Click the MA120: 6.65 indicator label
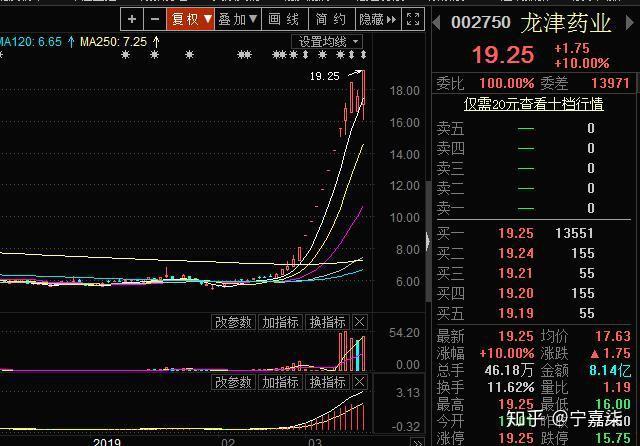640x446 pixels. point(31,42)
